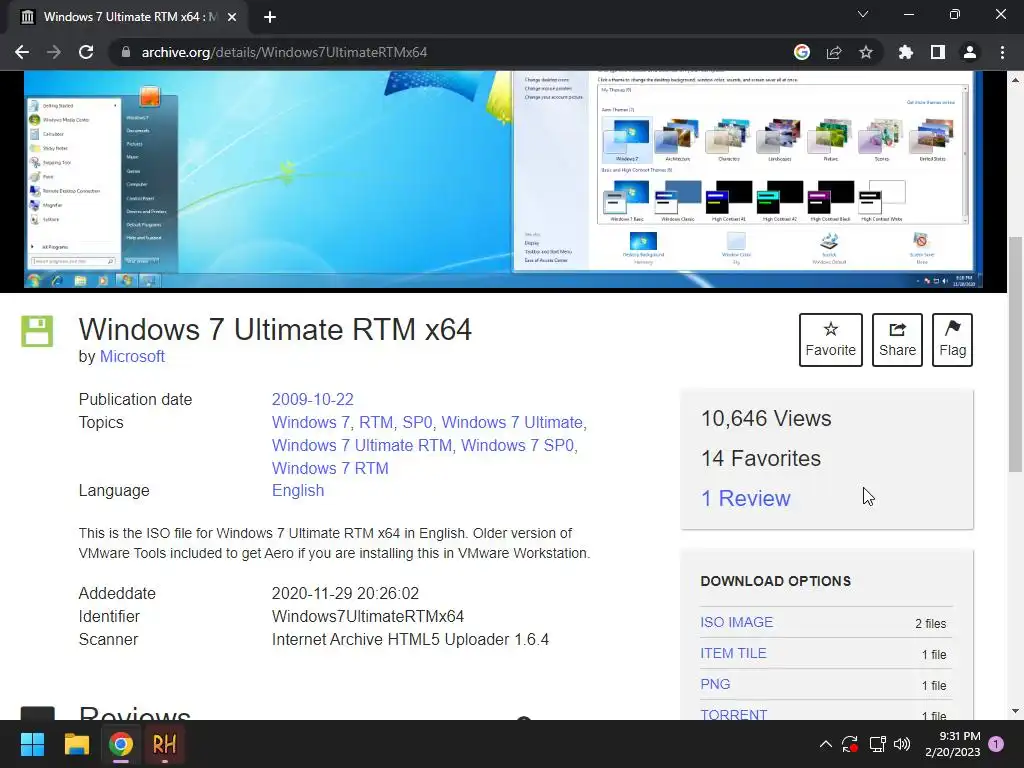The width and height of the screenshot is (1024, 768).
Task: Favorite this item
Action: pos(831,340)
